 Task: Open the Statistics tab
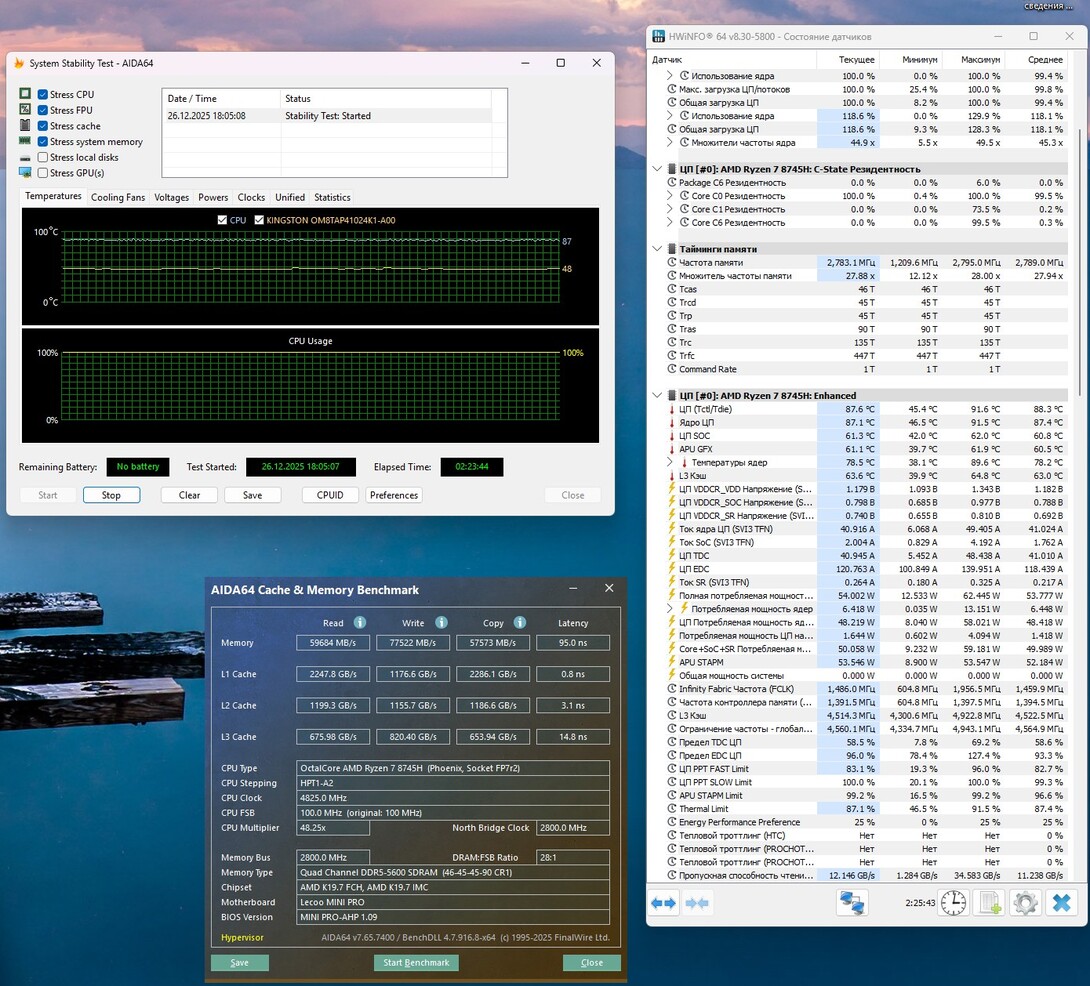pos(332,197)
